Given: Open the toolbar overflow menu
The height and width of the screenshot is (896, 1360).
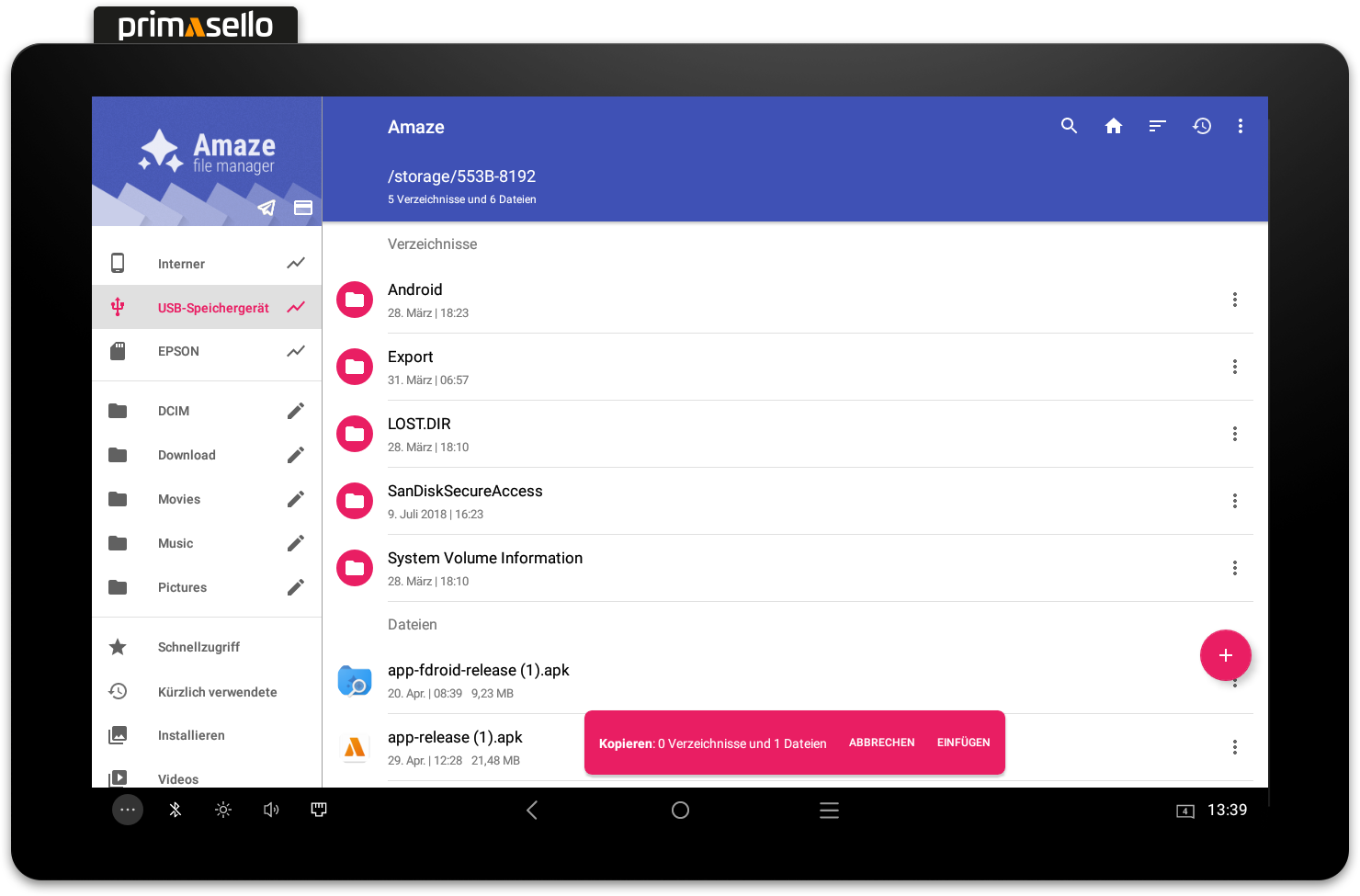Looking at the screenshot, I should click(1240, 126).
